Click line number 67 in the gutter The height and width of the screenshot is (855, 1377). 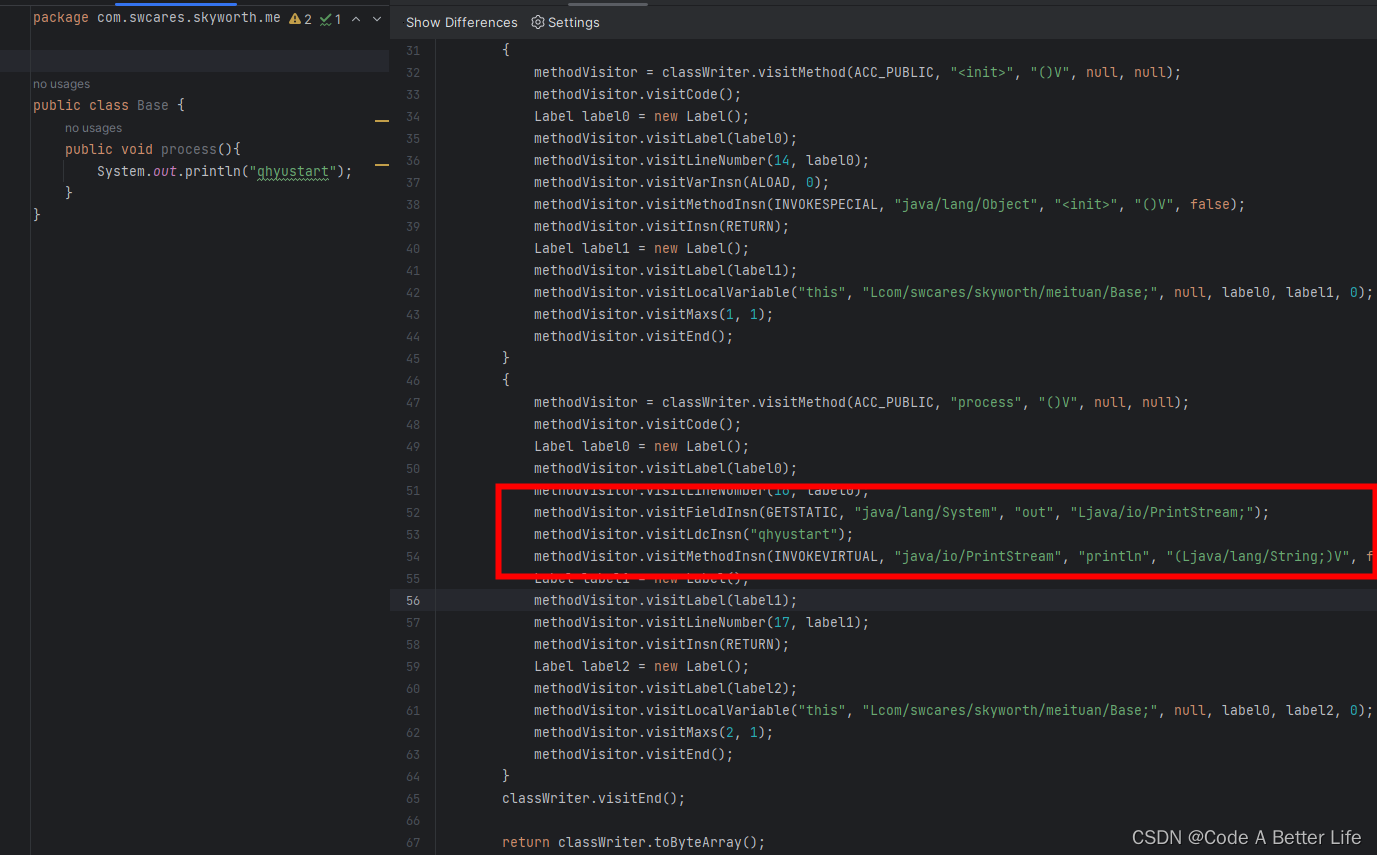click(x=414, y=843)
